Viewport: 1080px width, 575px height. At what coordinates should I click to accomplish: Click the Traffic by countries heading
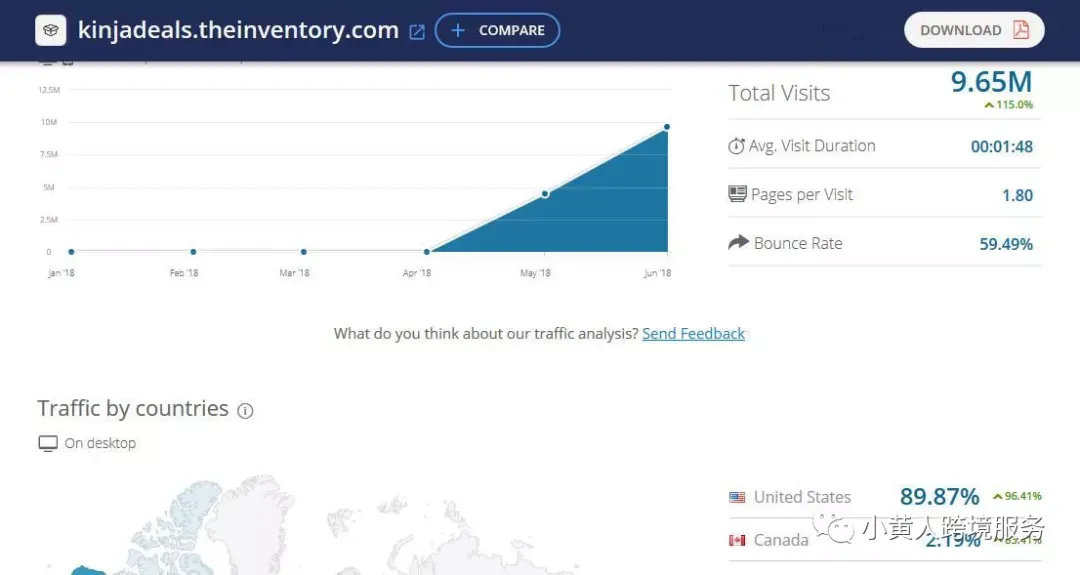[x=133, y=409]
